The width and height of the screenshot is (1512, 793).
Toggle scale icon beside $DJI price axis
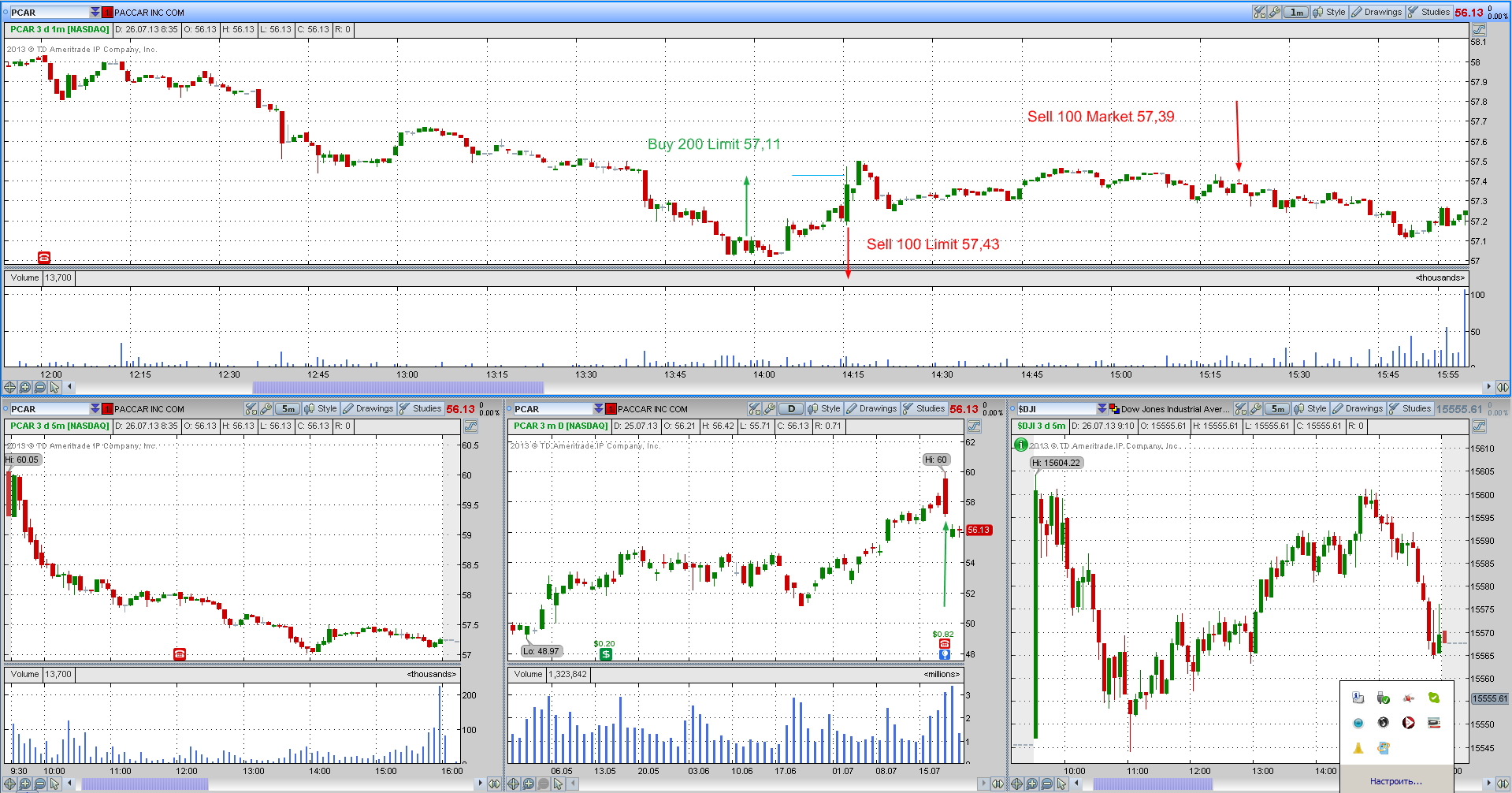[x=1479, y=426]
